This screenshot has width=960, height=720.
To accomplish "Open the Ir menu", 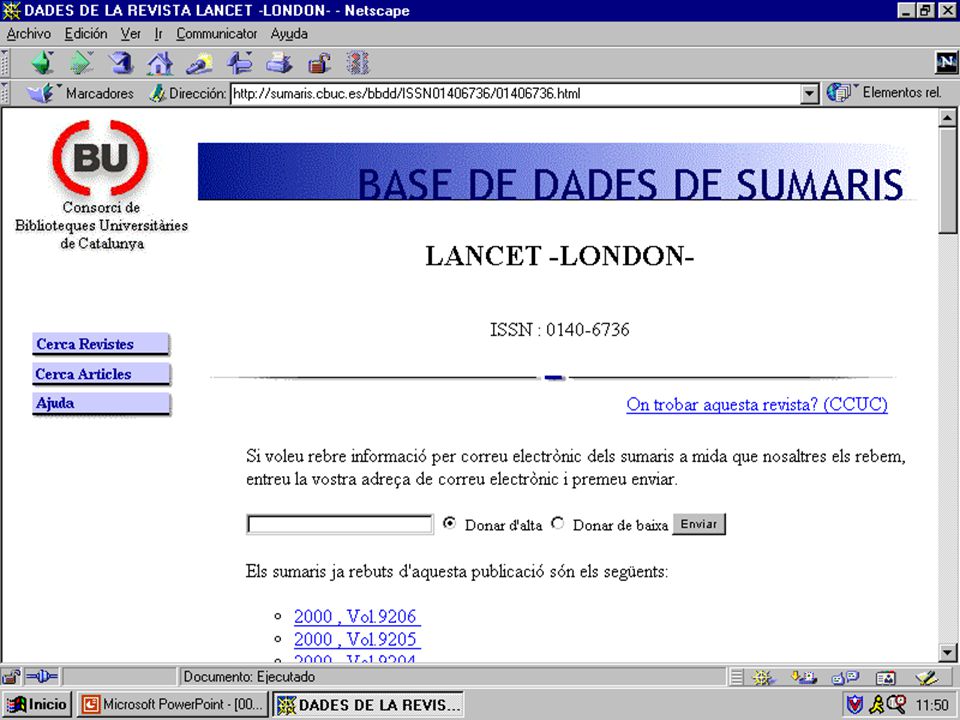I will (159, 34).
